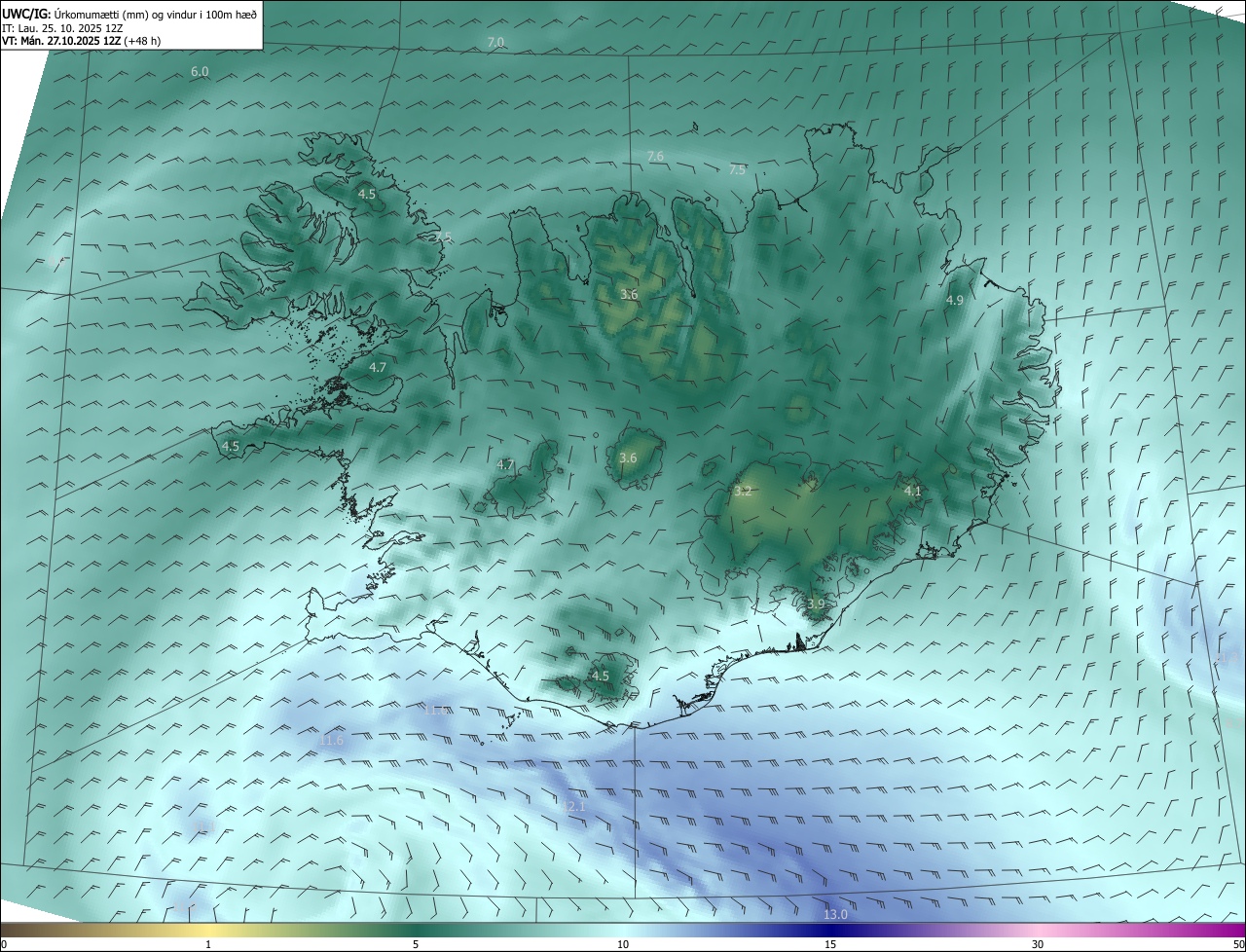This screenshot has height=952, width=1246.
Task: Click the 6.0 value label on the map
Action: tap(200, 72)
